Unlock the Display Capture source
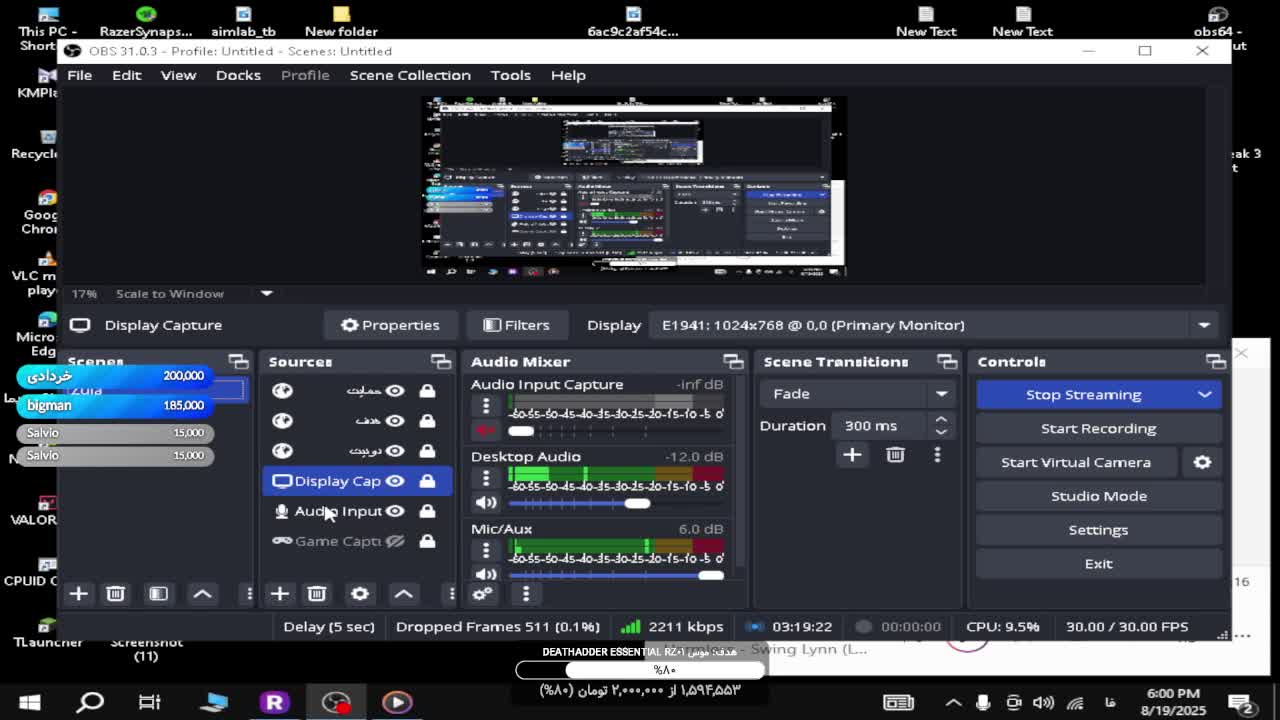 point(427,481)
